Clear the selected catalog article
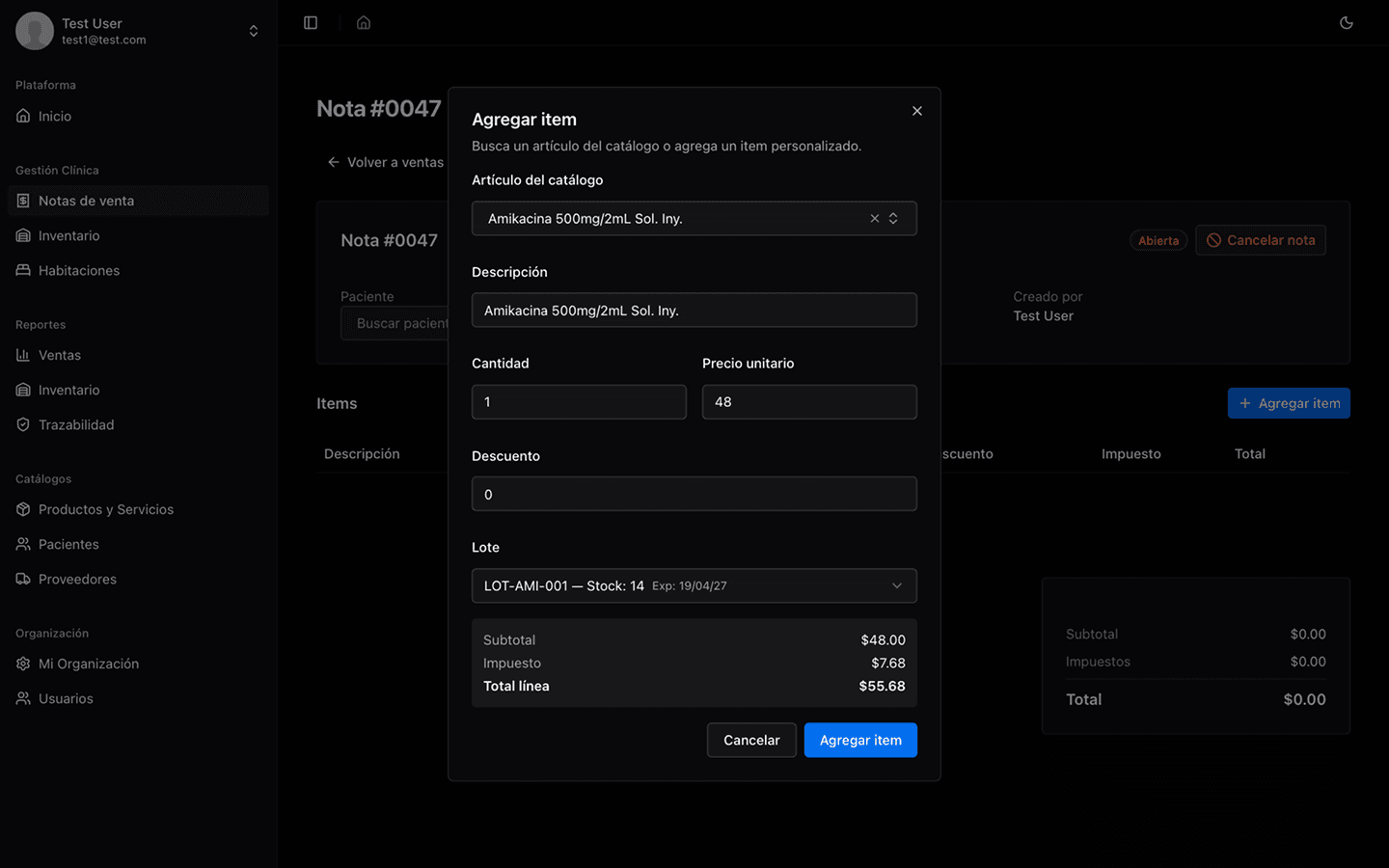 [x=875, y=219]
